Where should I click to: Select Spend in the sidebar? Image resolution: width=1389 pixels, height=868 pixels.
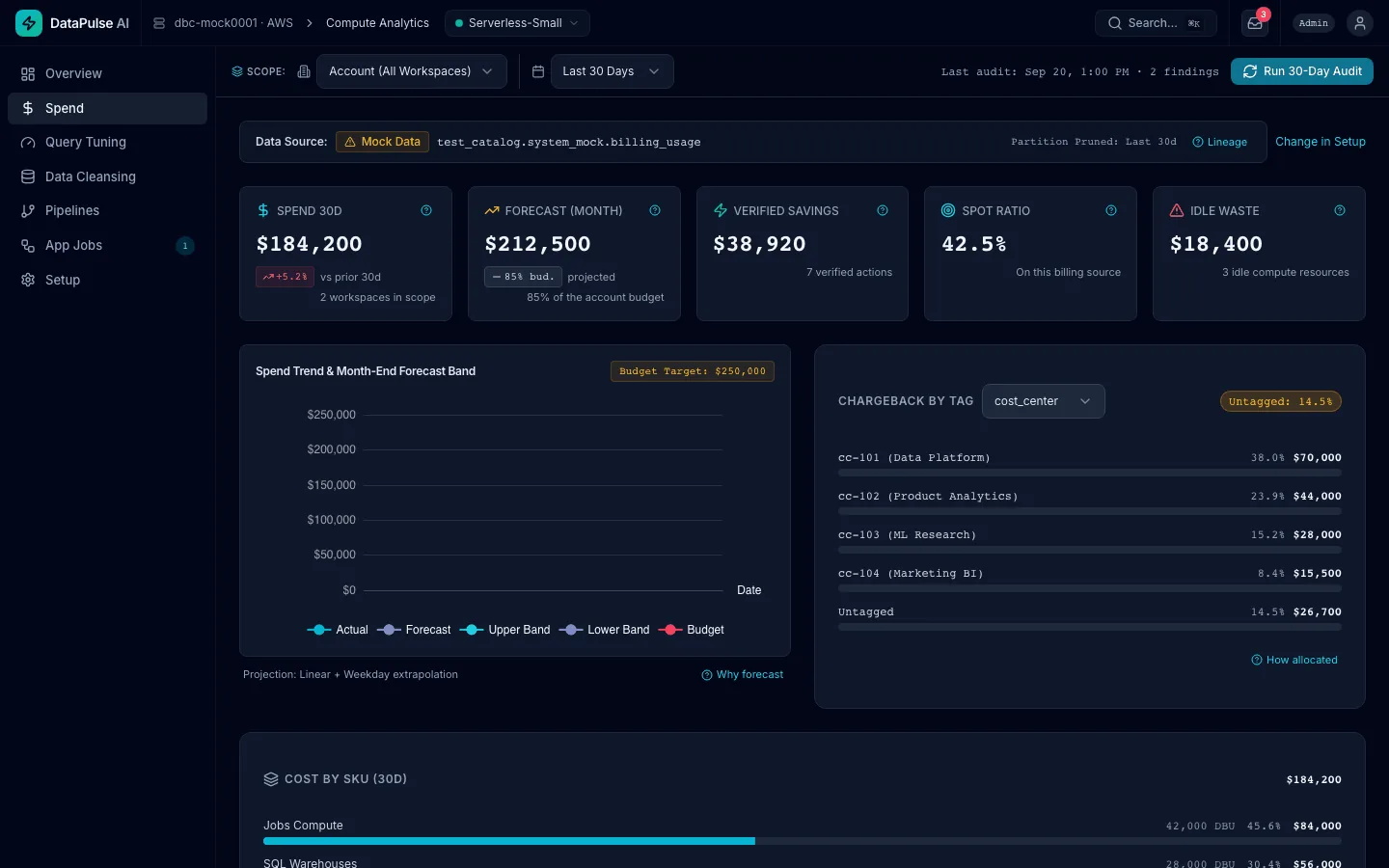[107, 108]
